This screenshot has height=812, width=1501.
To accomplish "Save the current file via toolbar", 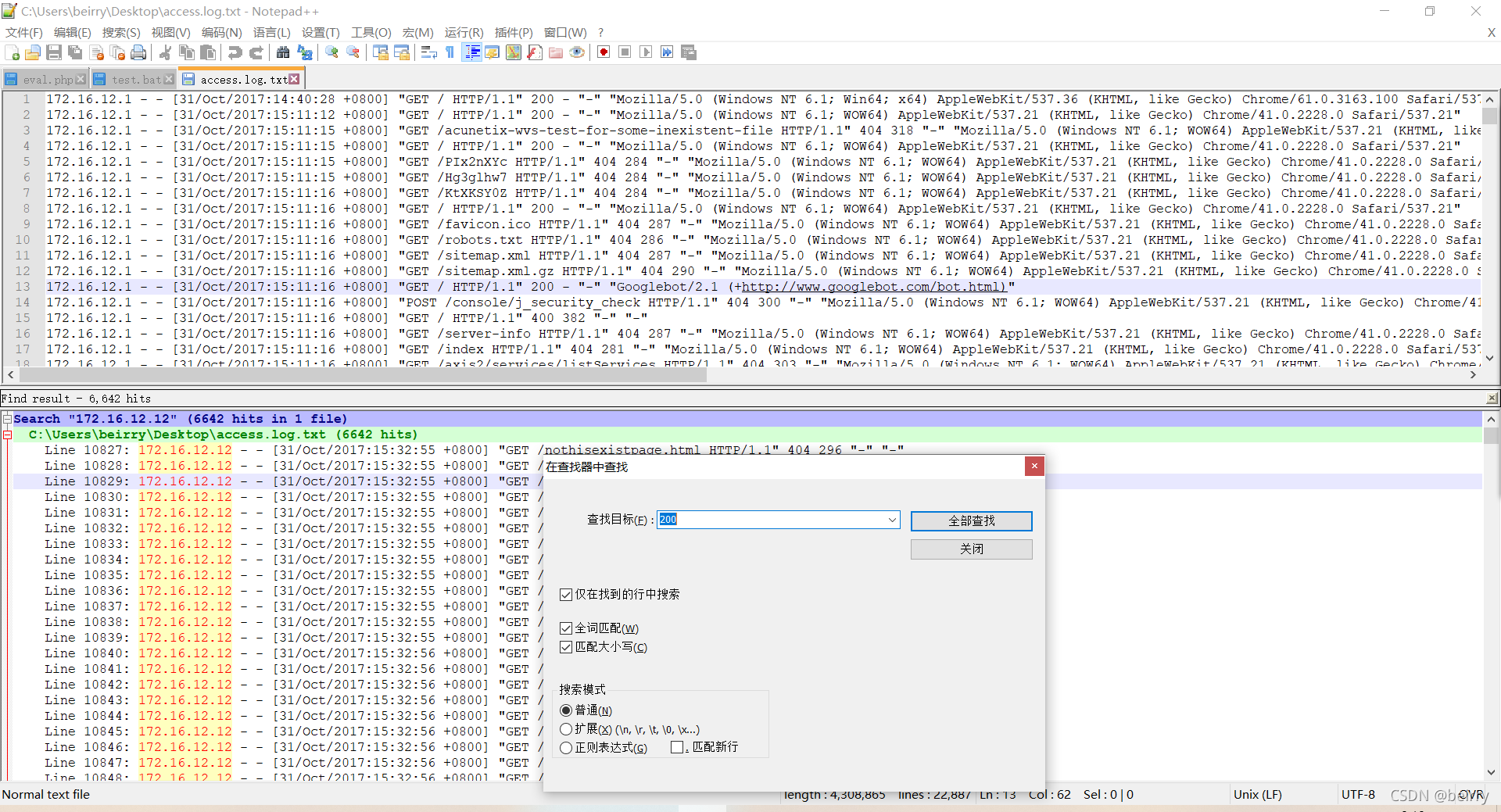I will point(54,52).
